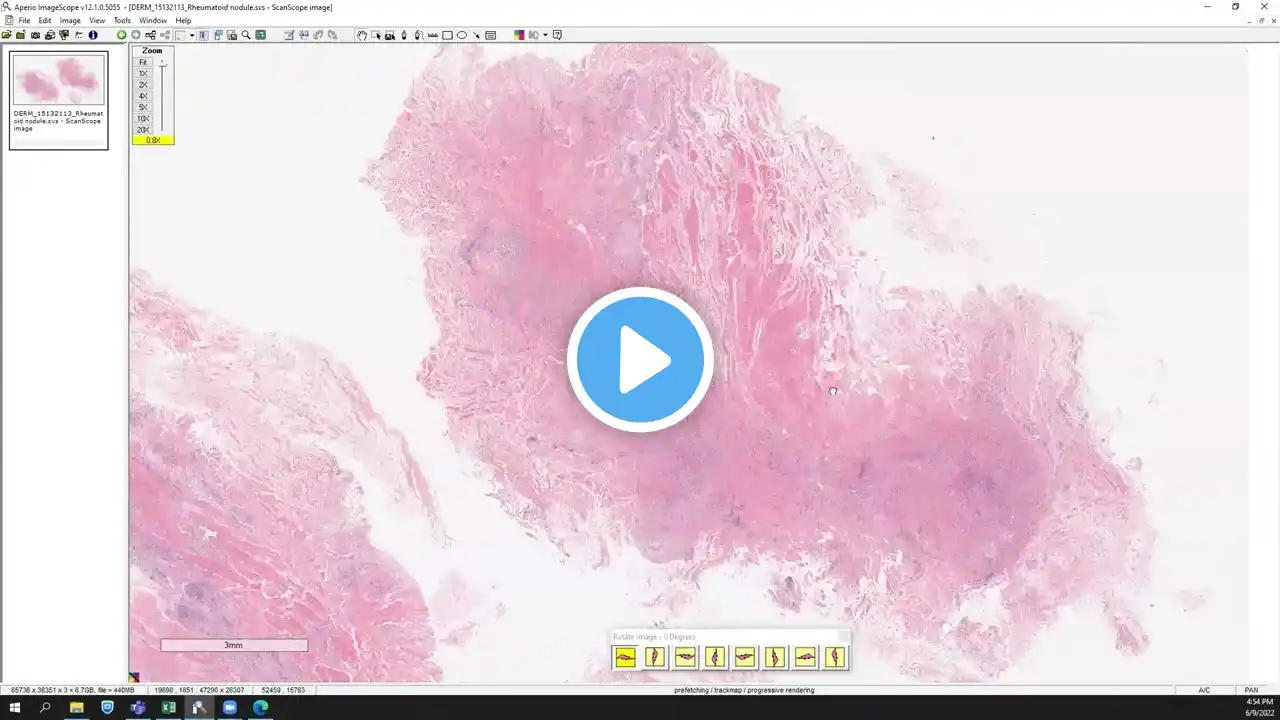
Task: Select the pan hand tool
Action: tap(361, 35)
